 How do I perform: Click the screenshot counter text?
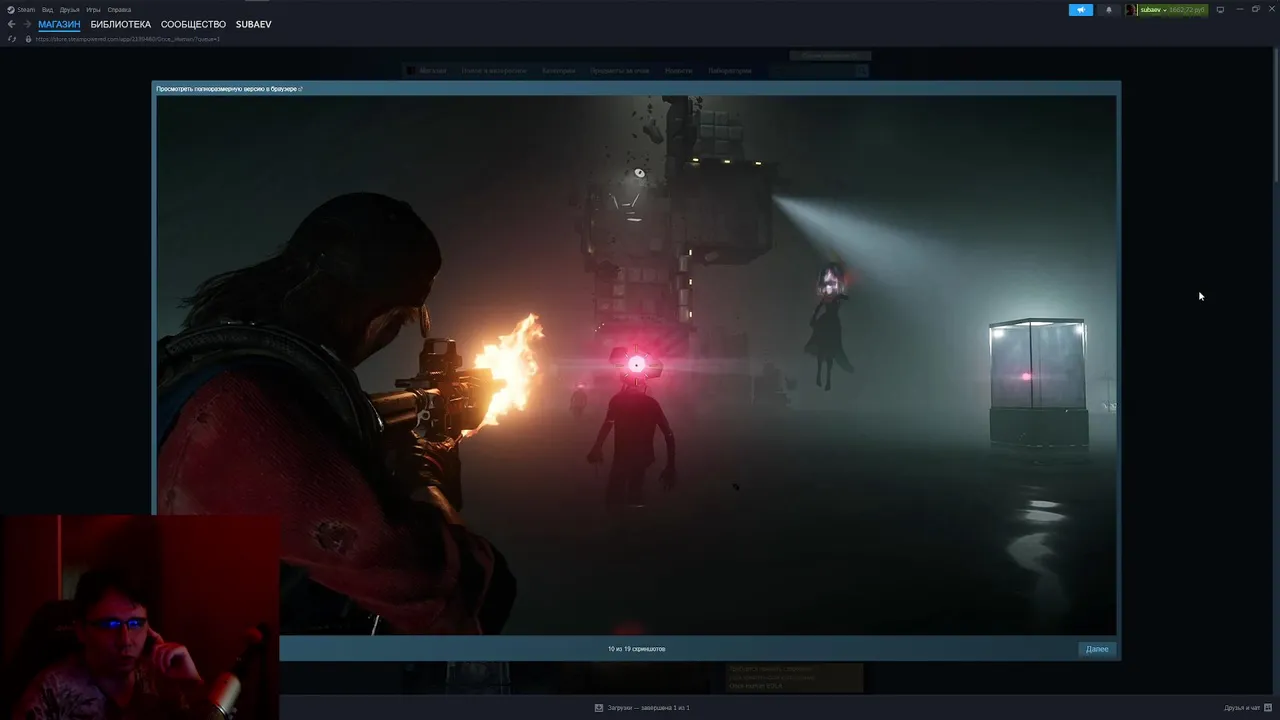tap(636, 649)
